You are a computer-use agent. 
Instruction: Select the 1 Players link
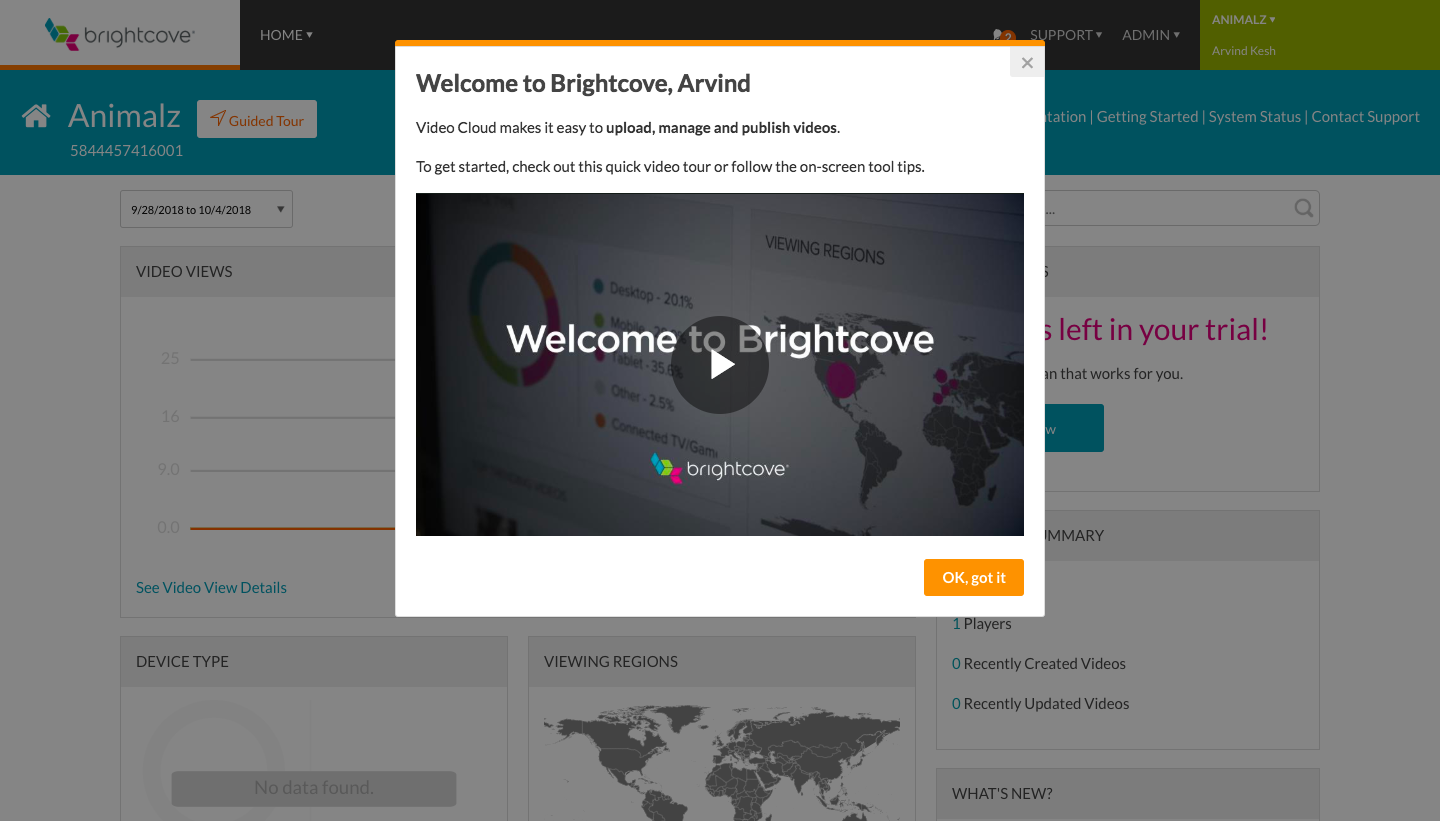coord(982,623)
